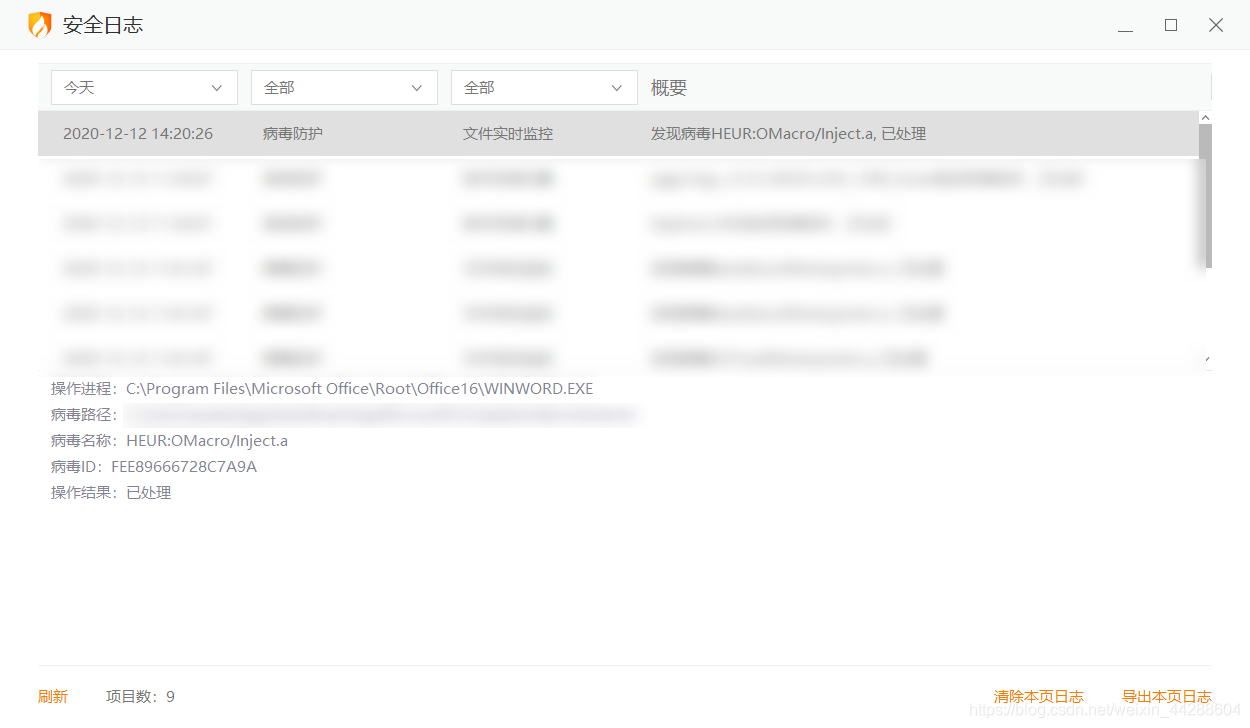Click the log list scrollbar thumb
Screen dimensions: 1250x728
point(1205,196)
